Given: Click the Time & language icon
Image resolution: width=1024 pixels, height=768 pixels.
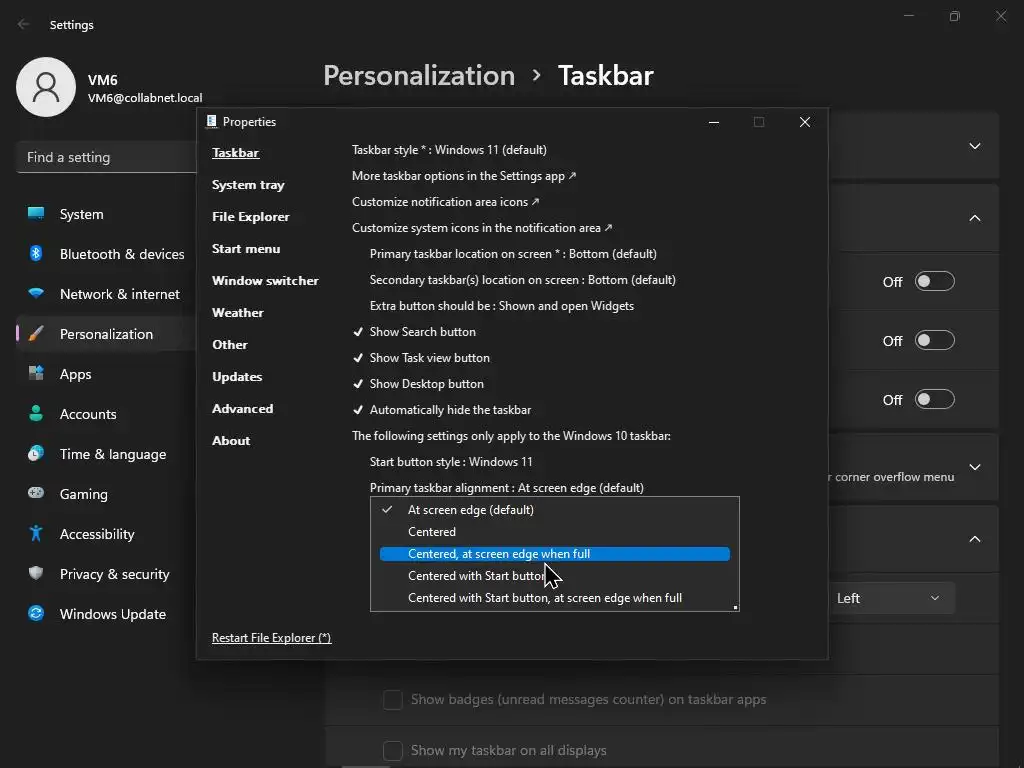Looking at the screenshot, I should 36,454.
